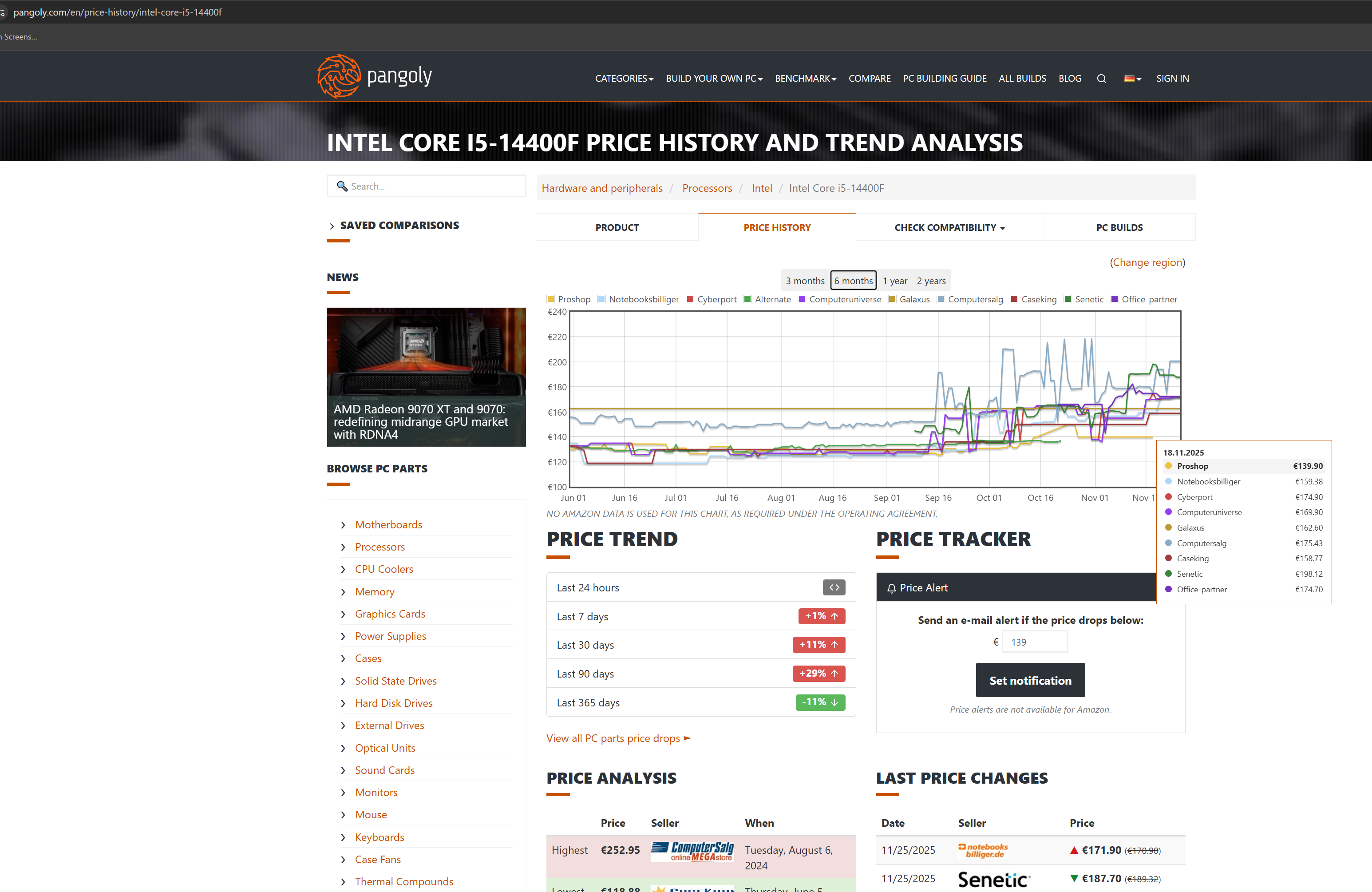Toggle Proshop series in chart legend
The image size is (1372, 892).
click(x=569, y=299)
